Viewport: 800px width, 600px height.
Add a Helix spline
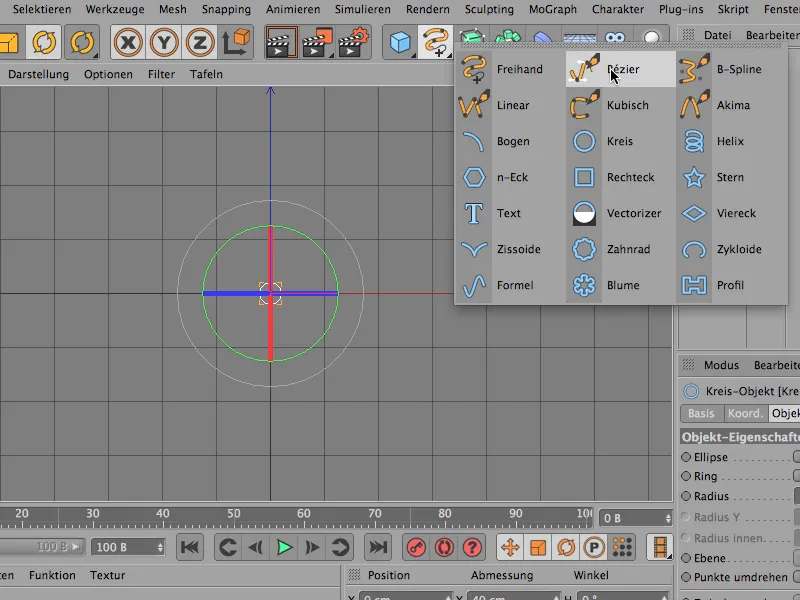(731, 141)
